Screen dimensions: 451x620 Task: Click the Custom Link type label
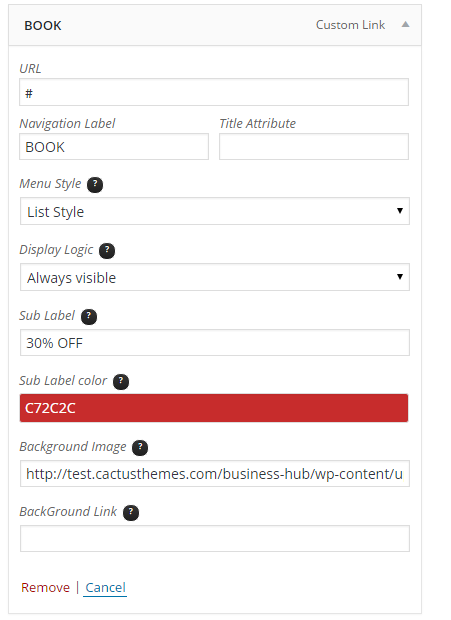click(350, 25)
